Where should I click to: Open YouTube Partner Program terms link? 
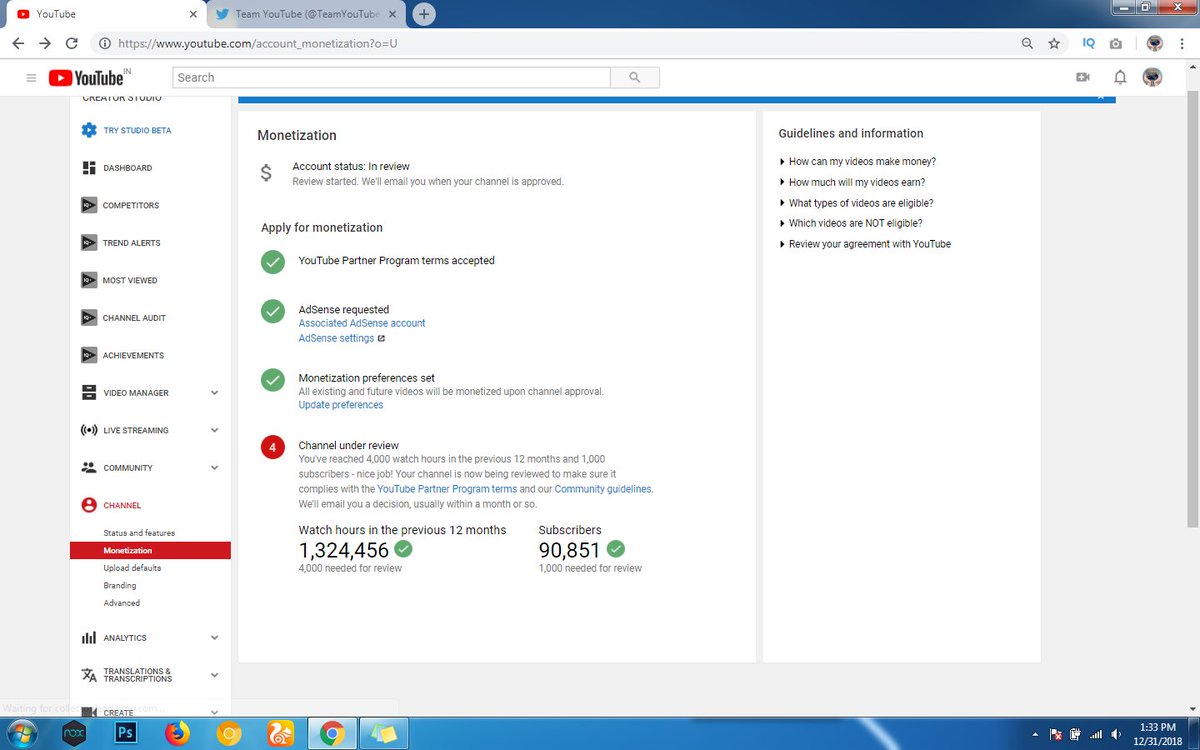pyautogui.click(x=447, y=489)
